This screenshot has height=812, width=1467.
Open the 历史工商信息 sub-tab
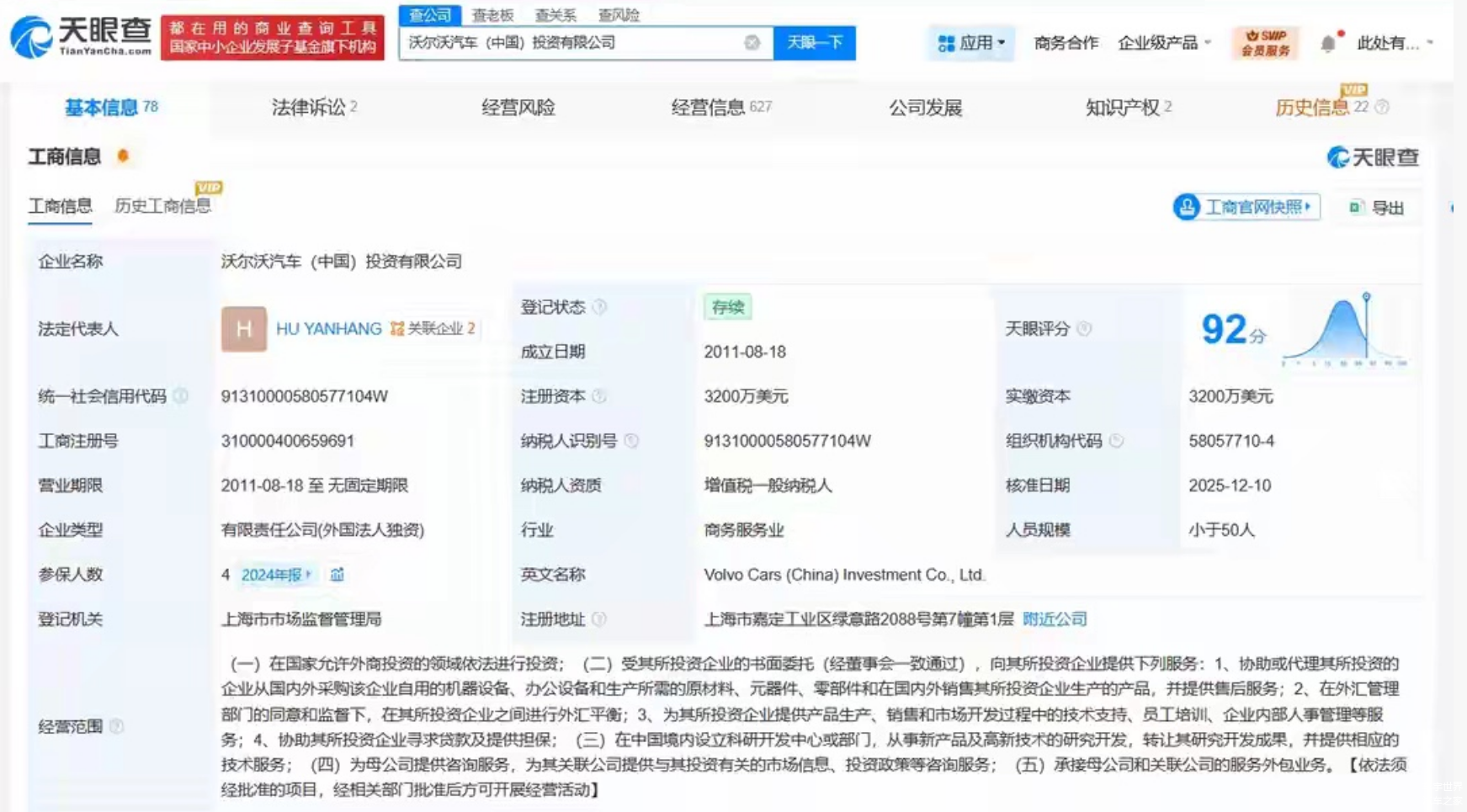pos(162,206)
